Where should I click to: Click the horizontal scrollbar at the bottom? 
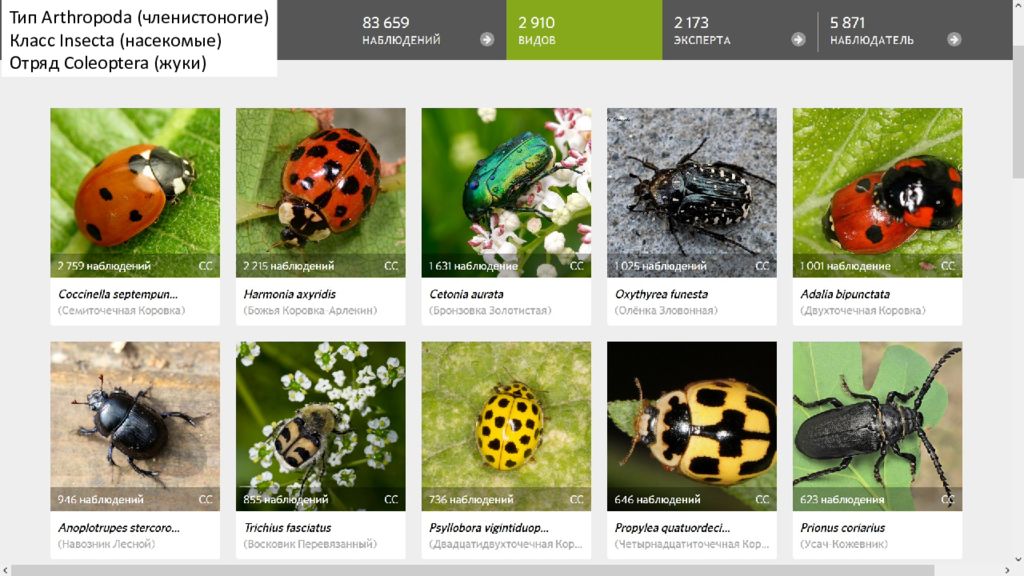(x=473, y=571)
